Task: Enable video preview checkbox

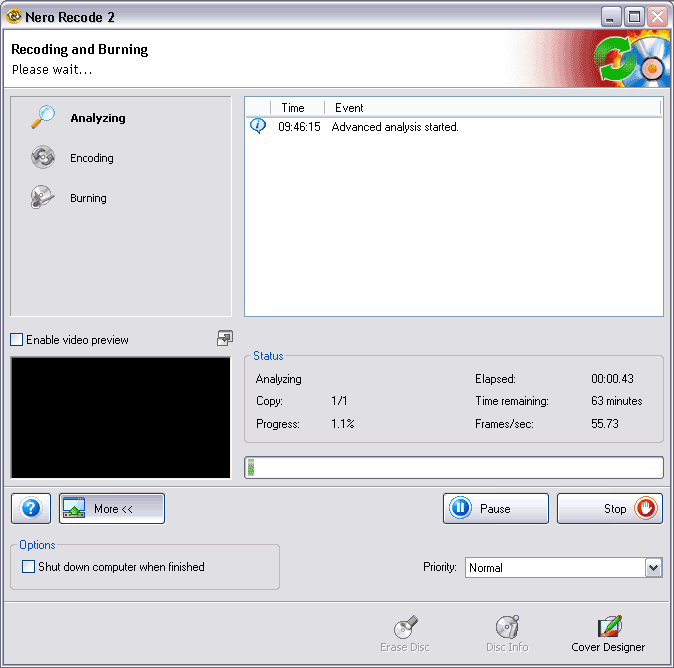Action: pos(16,340)
